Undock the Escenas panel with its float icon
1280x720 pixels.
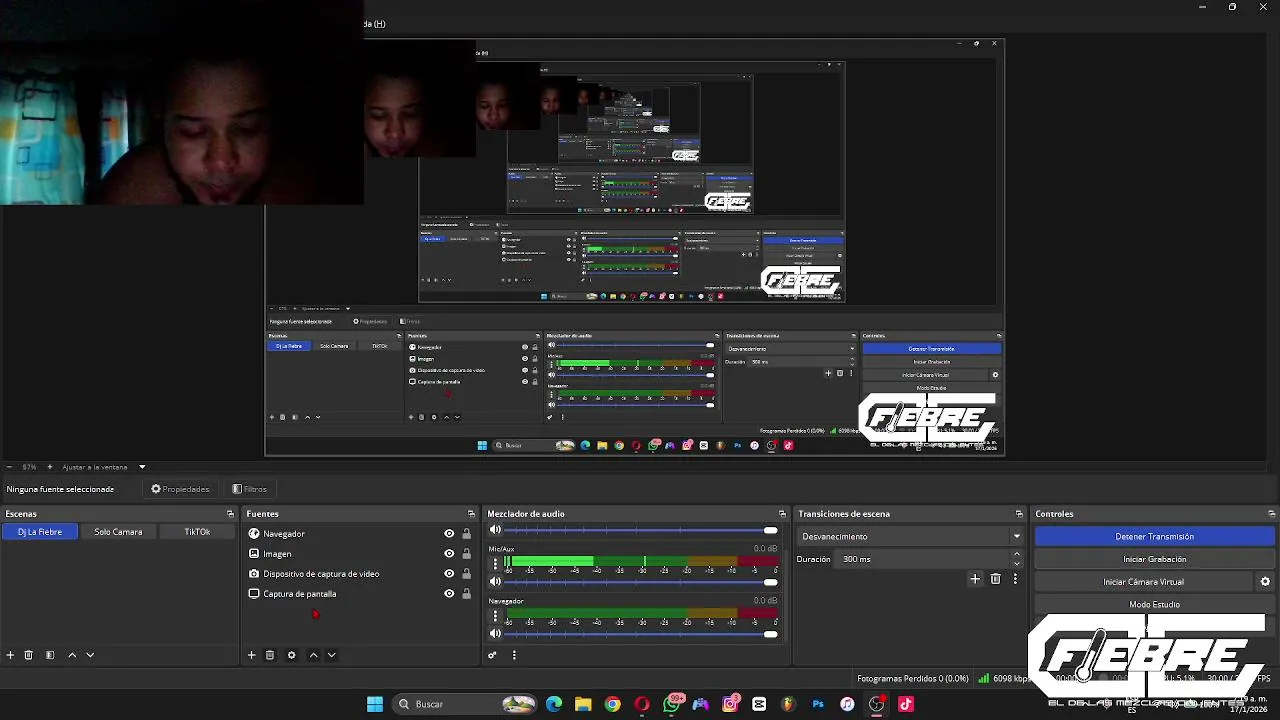230,514
